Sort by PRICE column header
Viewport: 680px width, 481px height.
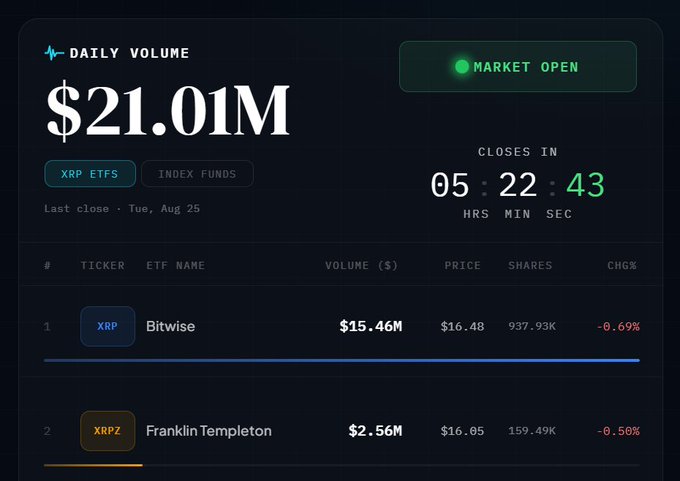pyautogui.click(x=462, y=265)
